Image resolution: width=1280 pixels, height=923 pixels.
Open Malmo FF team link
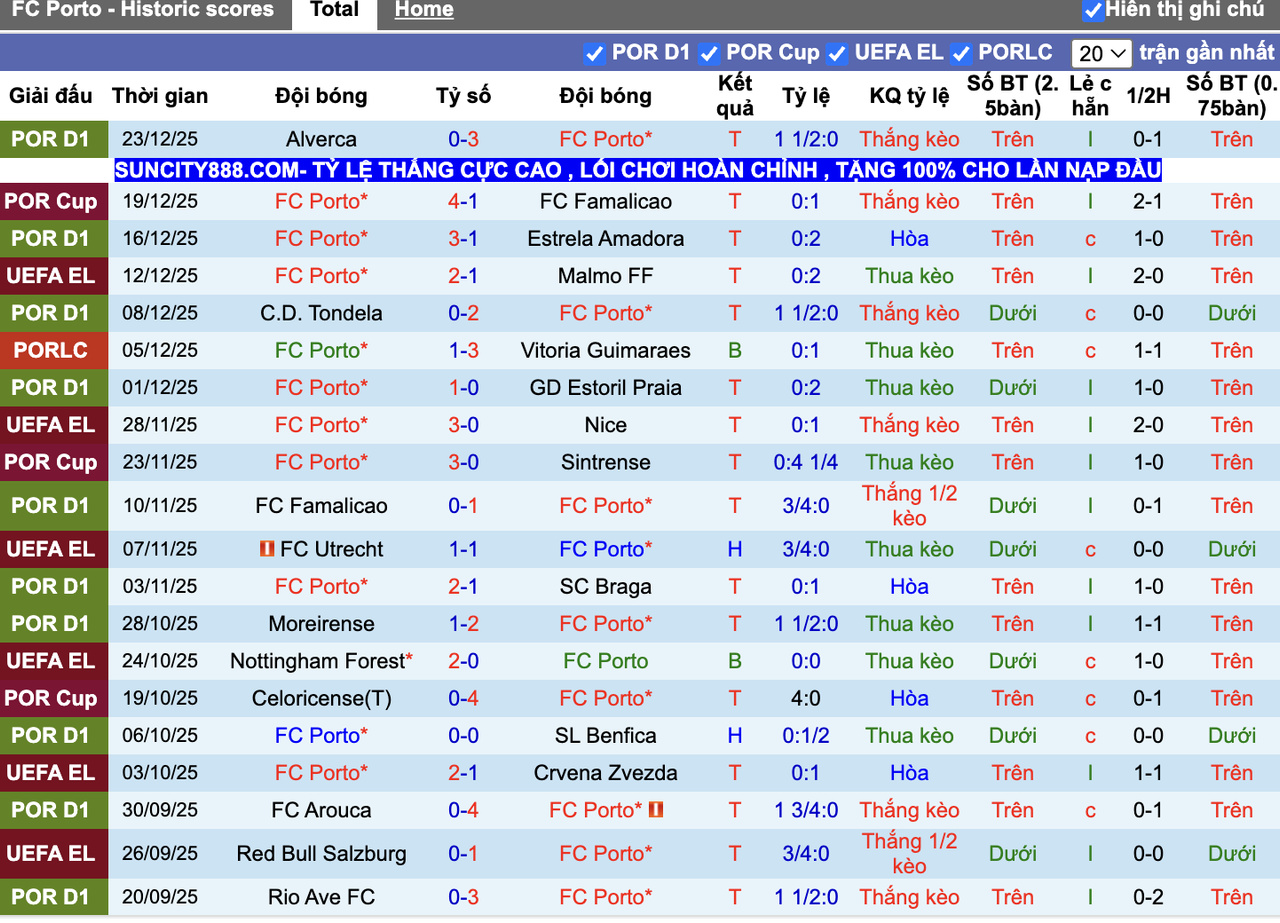pos(606,276)
